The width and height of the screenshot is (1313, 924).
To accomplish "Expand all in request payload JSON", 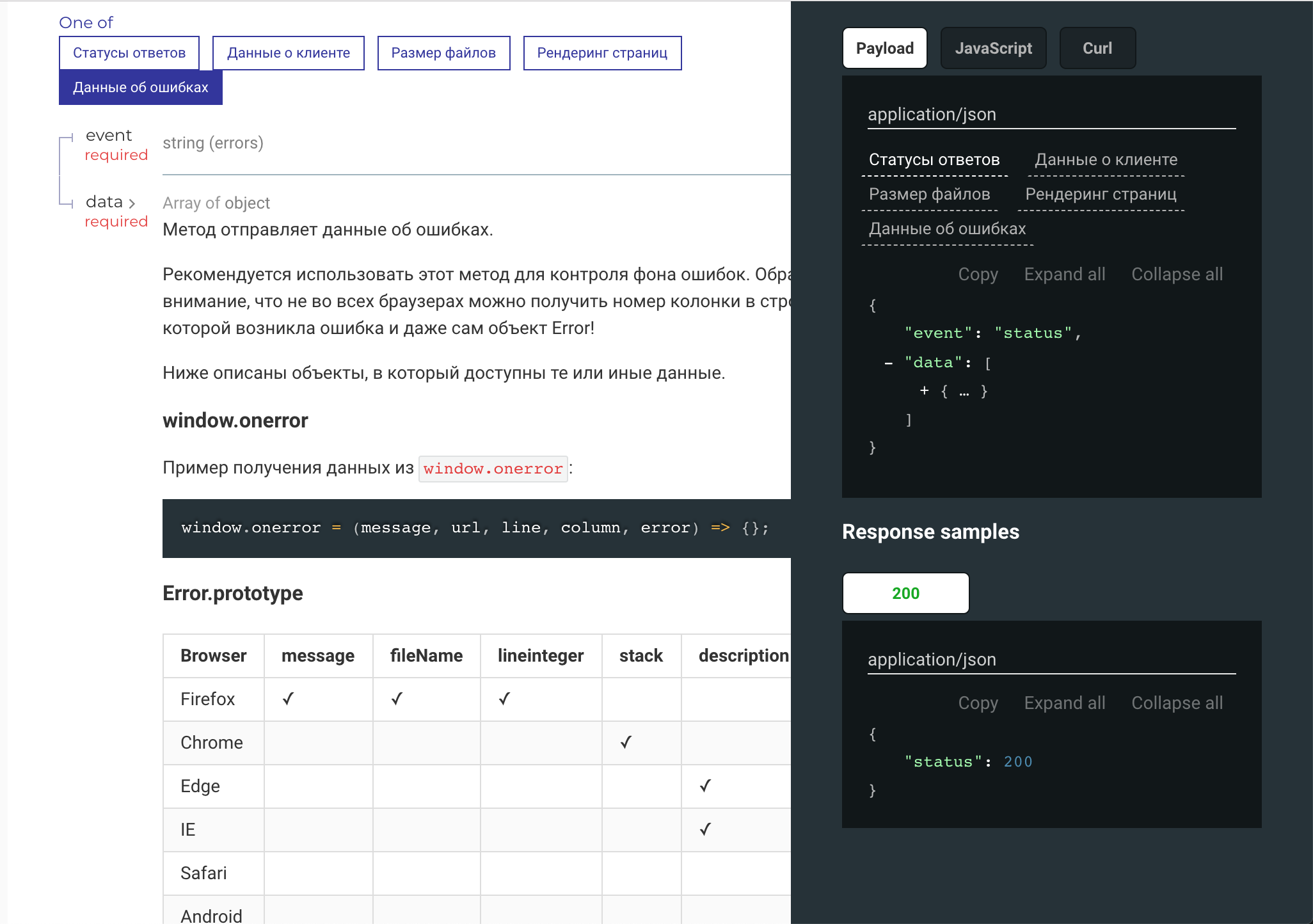I will tap(1065, 275).
